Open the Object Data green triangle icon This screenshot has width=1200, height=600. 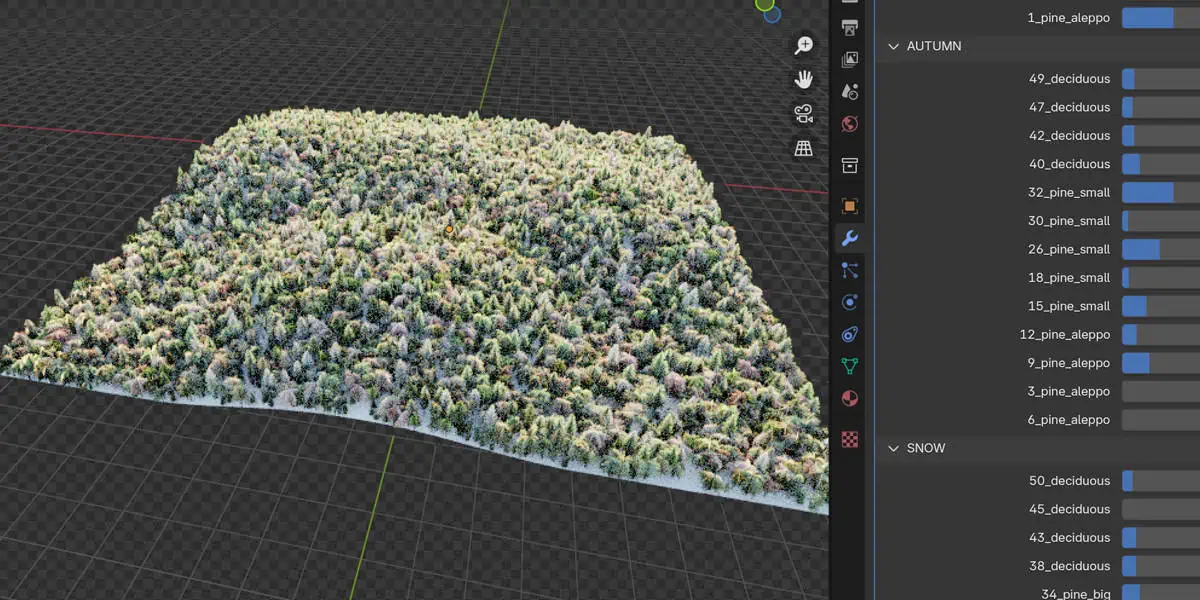[x=850, y=366]
